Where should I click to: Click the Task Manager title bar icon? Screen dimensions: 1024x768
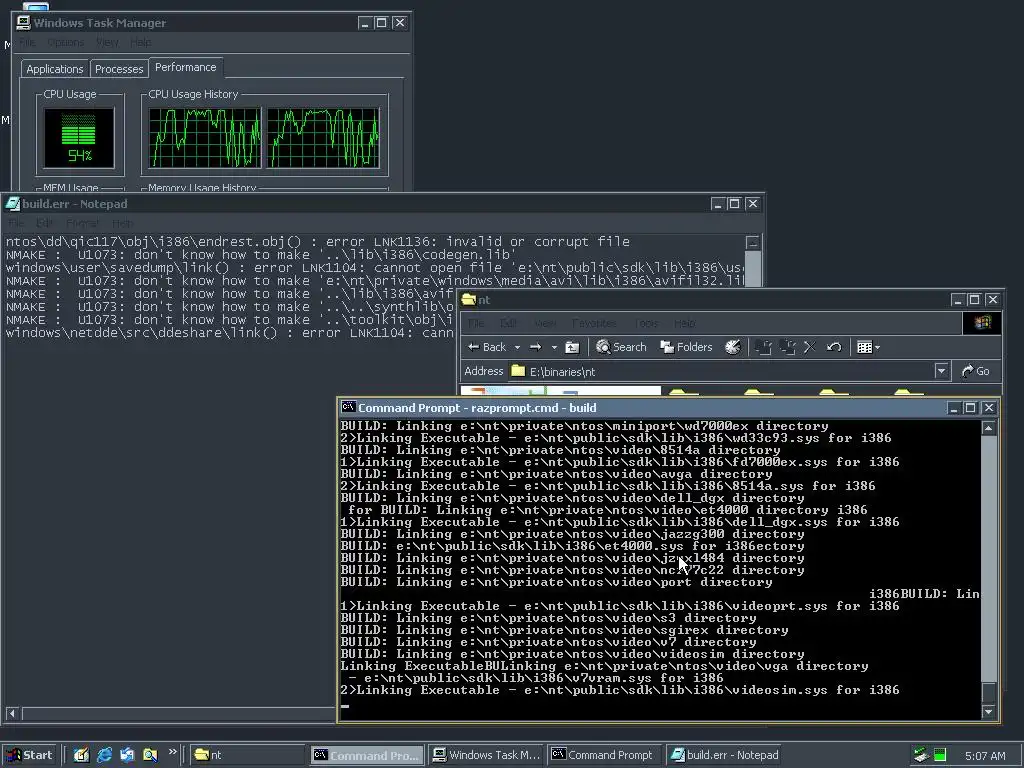point(23,23)
